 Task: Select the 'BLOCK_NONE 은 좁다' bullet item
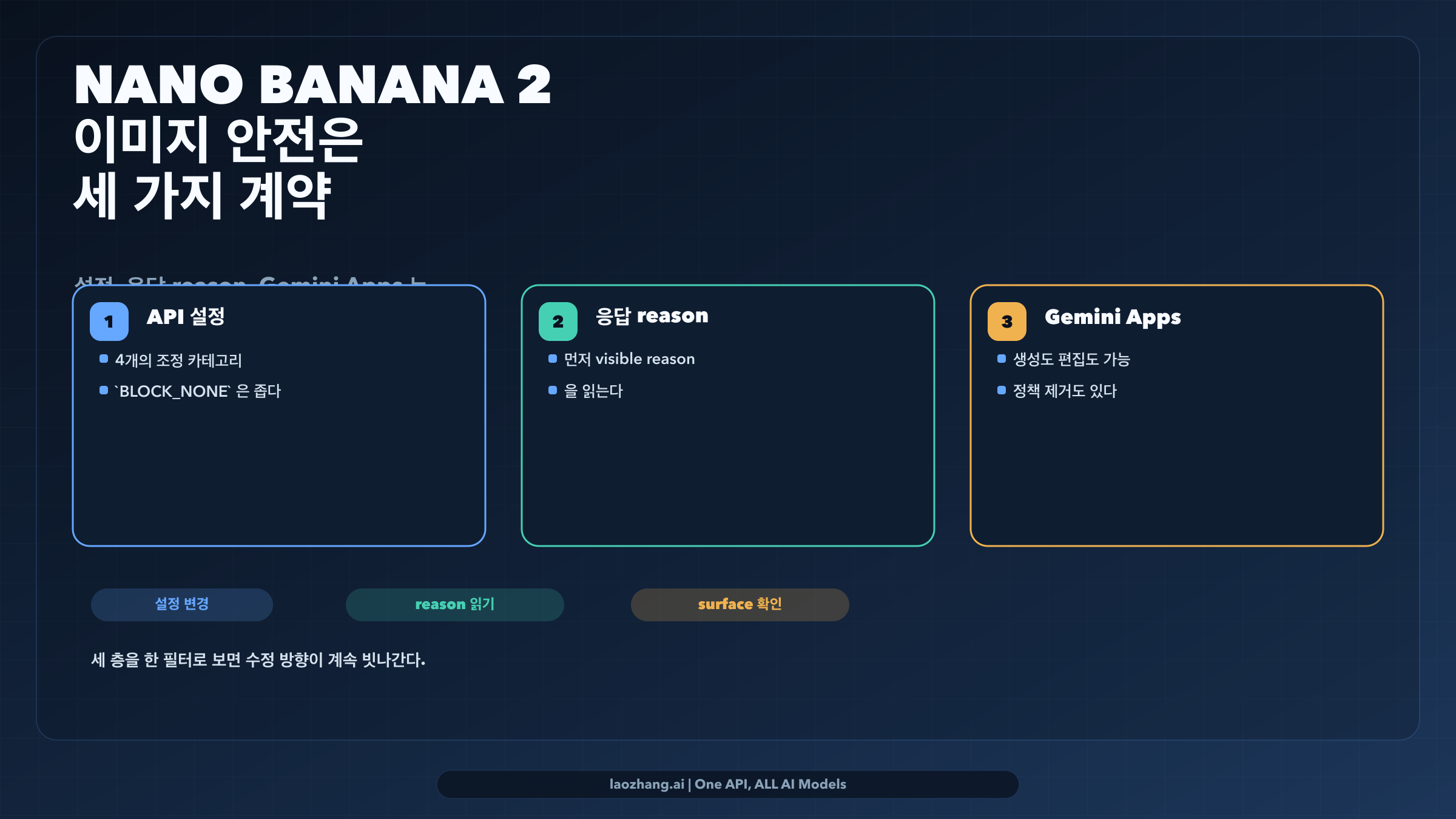point(198,391)
